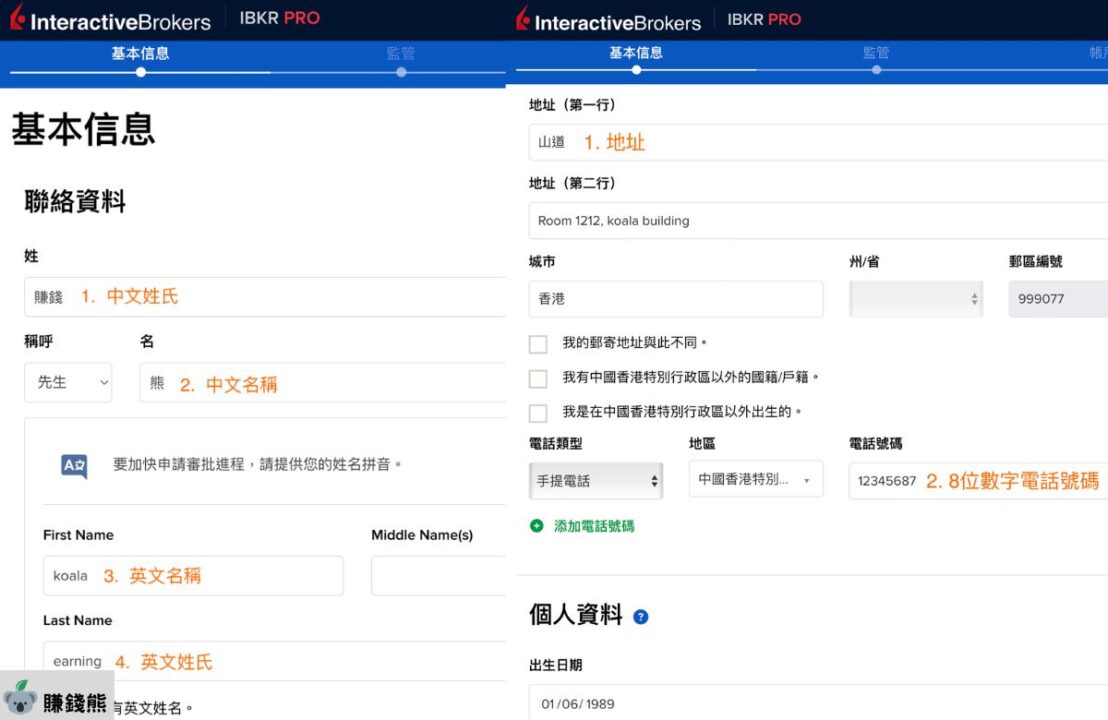Click the 電話號碼 field containing 12345687
This screenshot has width=1108, height=720.
pyautogui.click(x=979, y=480)
